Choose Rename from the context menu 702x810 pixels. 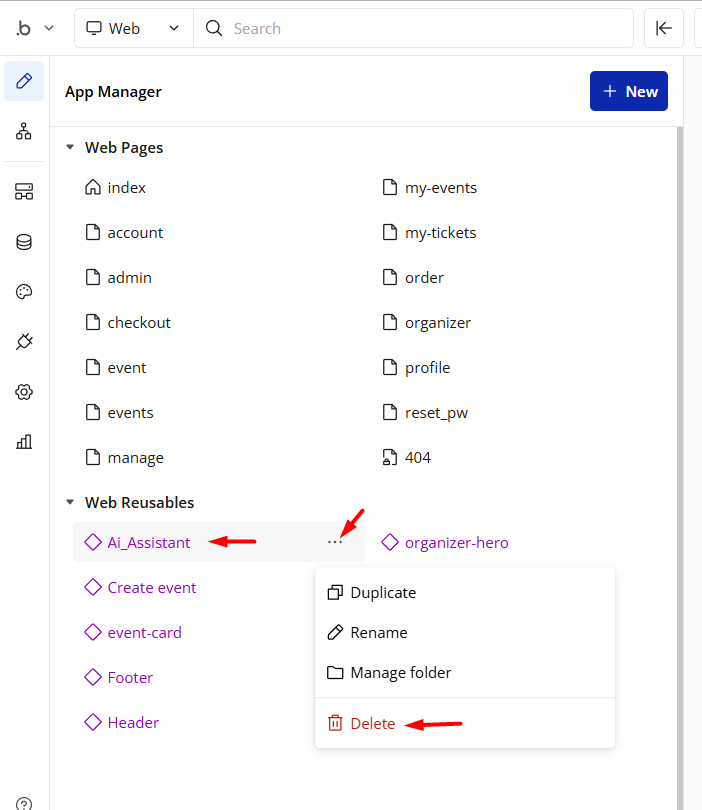(x=378, y=633)
